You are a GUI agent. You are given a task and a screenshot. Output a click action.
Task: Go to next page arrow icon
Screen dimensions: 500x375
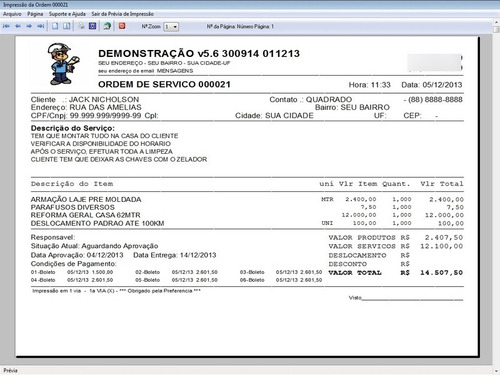[29, 26]
